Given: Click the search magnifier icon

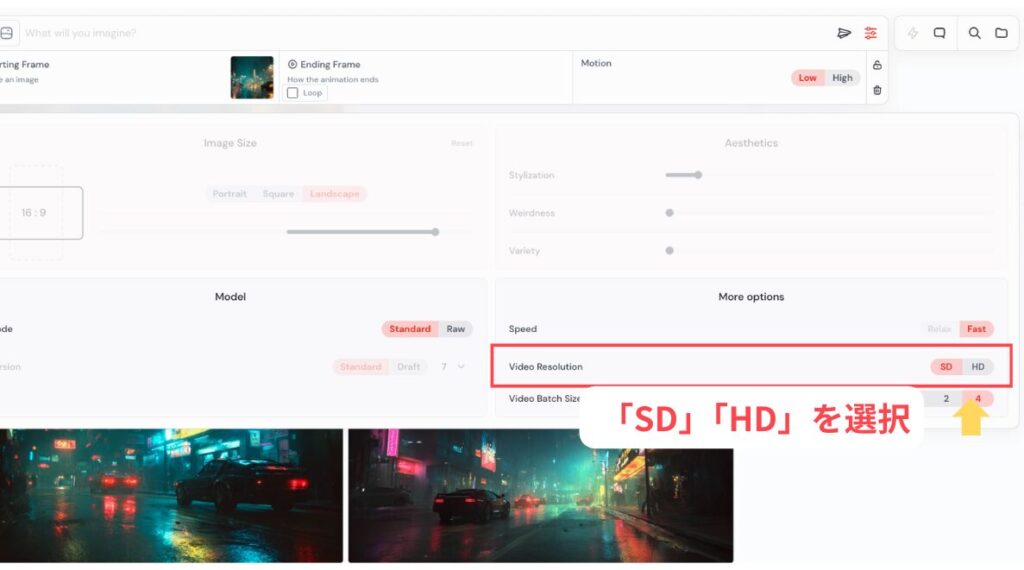Looking at the screenshot, I should pyautogui.click(x=975, y=33).
